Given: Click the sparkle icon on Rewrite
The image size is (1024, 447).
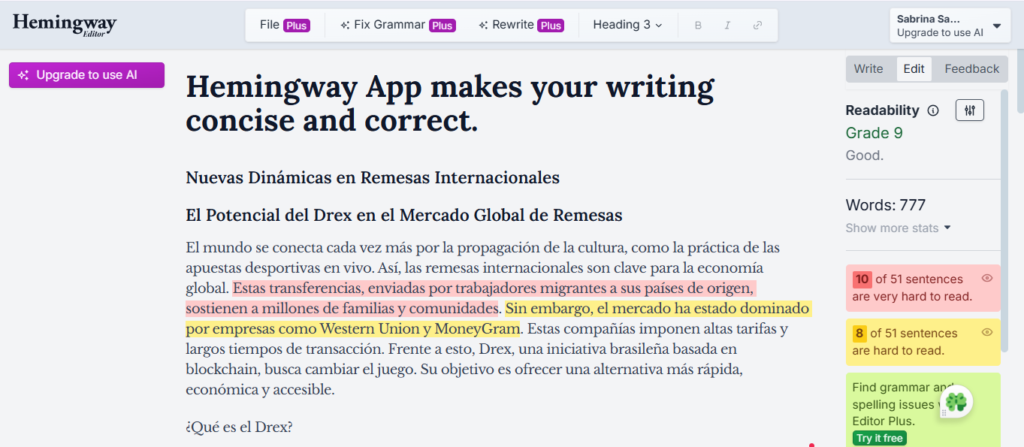Looking at the screenshot, I should coord(483,25).
